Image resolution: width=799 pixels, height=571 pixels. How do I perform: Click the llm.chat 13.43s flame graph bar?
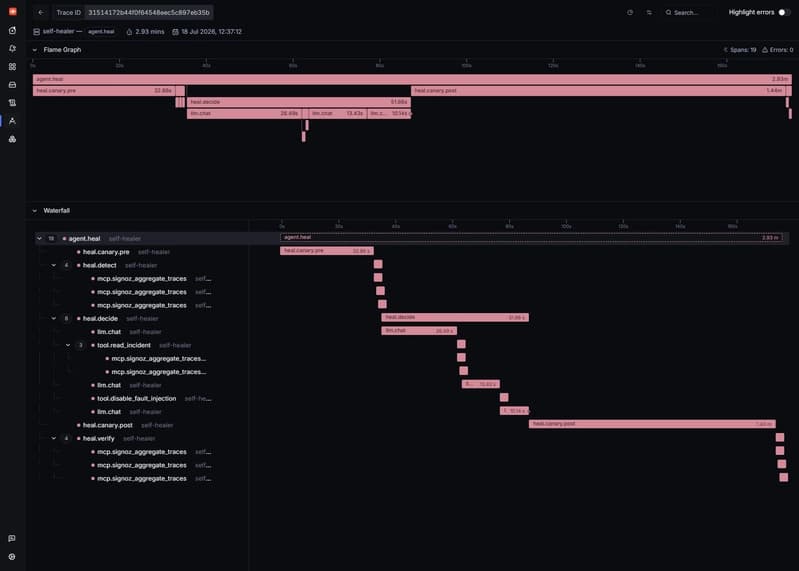click(x=337, y=114)
